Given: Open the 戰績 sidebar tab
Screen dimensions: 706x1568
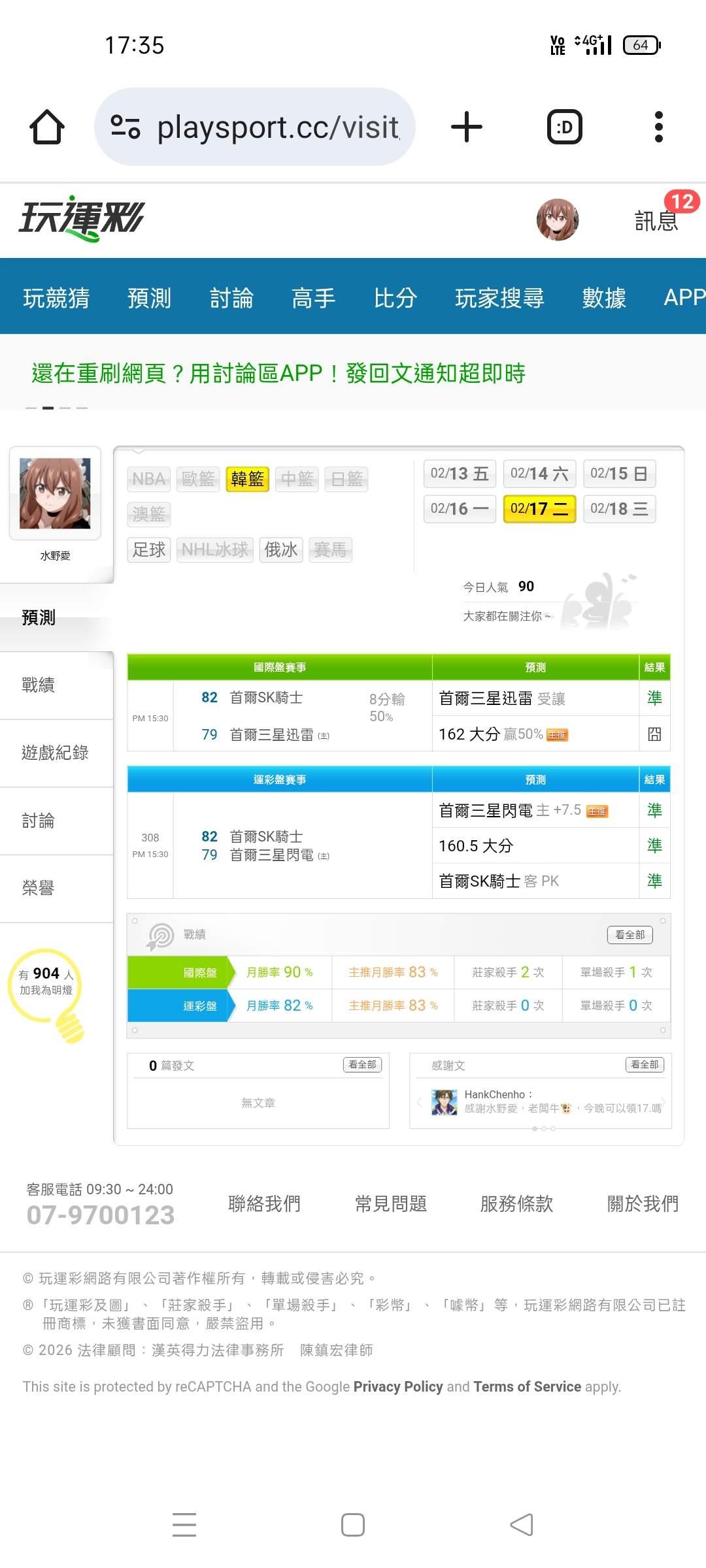Looking at the screenshot, I should point(57,685).
